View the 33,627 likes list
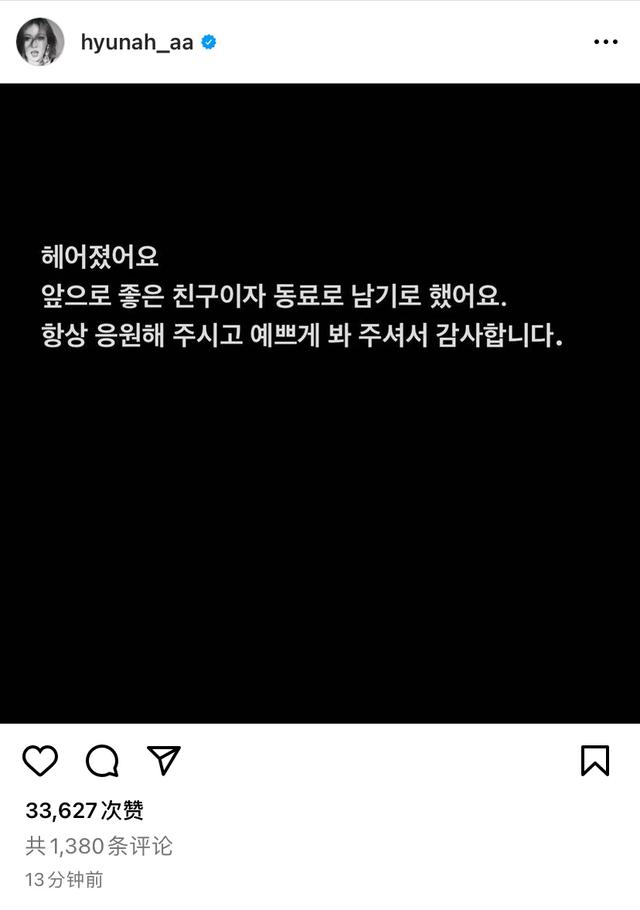The height and width of the screenshot is (910, 640). tap(85, 810)
